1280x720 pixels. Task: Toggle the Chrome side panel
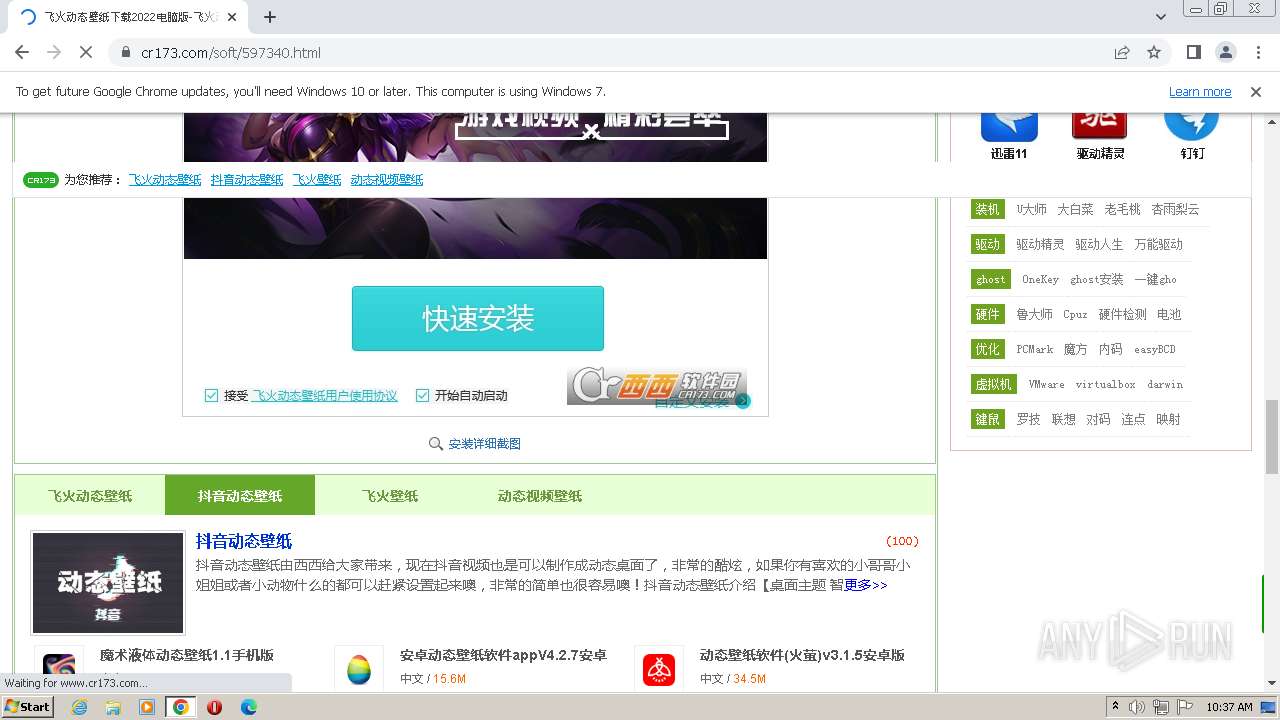pos(1193,52)
